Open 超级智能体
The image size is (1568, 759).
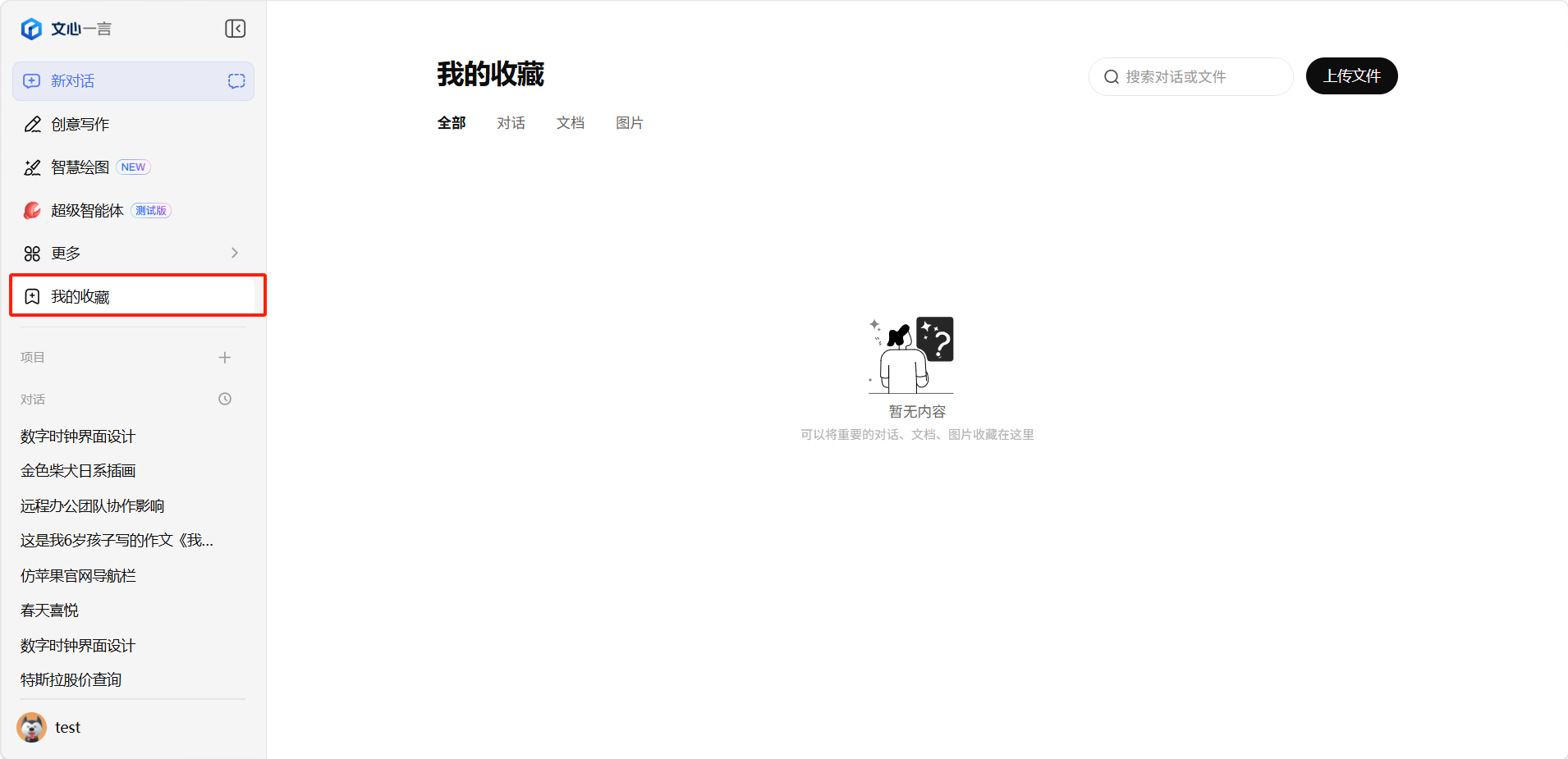[x=133, y=210]
